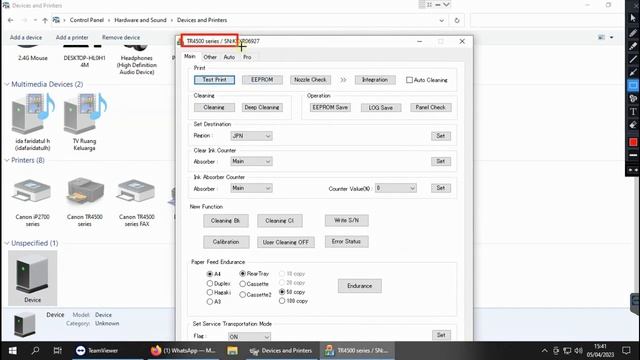Select the highlighter tool in the annotation toolbar
Image resolution: width=640 pixels, height=360 pixels.
pyautogui.click(x=633, y=46)
